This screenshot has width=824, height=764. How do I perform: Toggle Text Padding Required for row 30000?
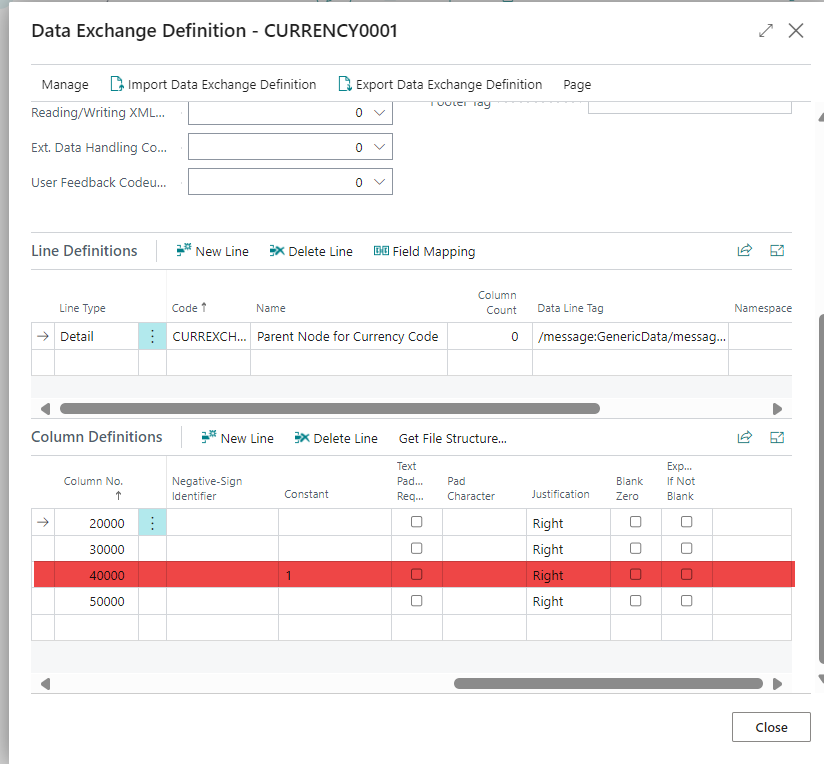click(x=416, y=548)
